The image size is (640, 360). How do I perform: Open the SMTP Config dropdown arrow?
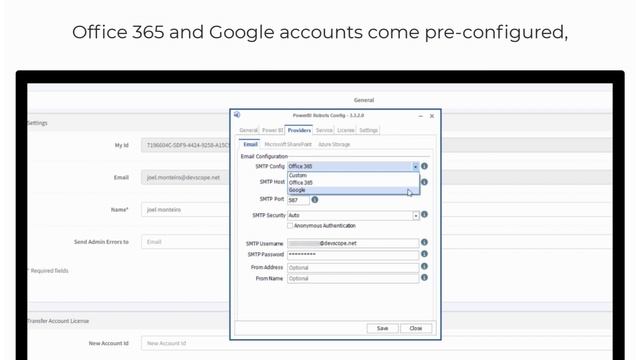[415, 167]
